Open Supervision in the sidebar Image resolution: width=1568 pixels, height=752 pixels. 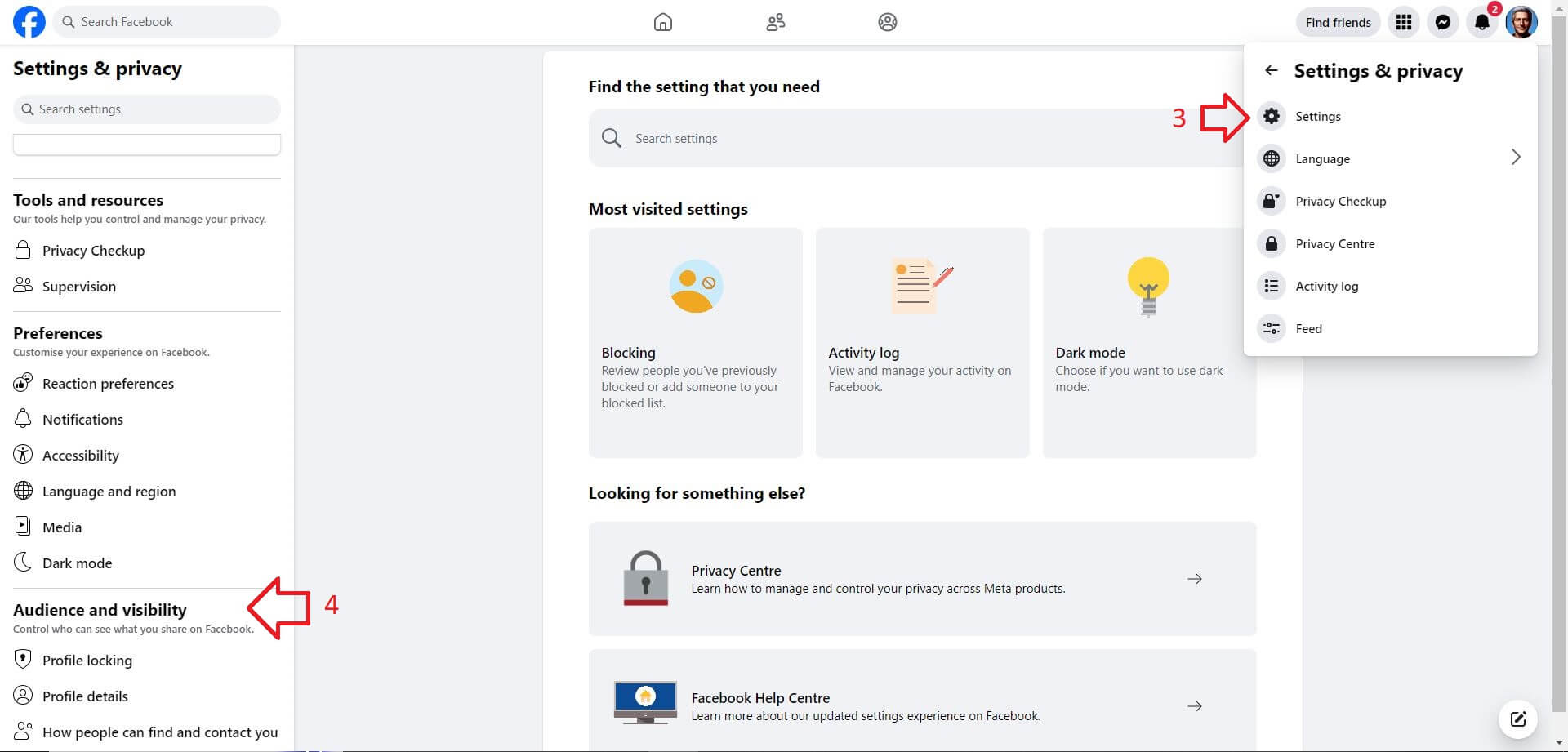[x=79, y=287]
